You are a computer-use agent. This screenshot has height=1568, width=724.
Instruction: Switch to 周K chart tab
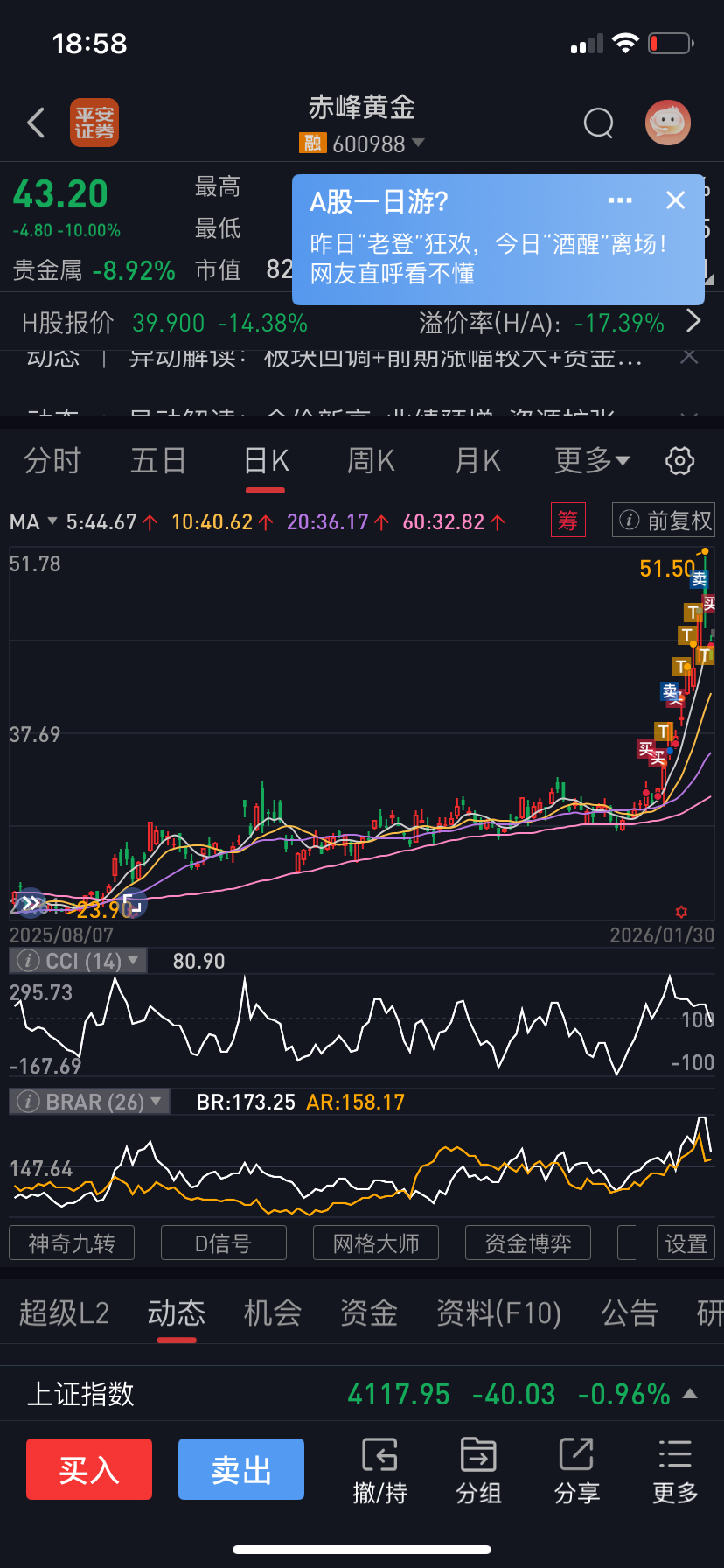pyautogui.click(x=372, y=460)
